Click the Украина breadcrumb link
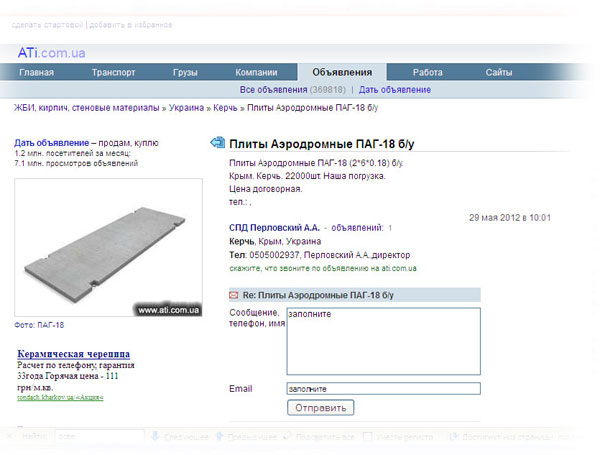Screen dimensions: 600x455 (x=186, y=107)
